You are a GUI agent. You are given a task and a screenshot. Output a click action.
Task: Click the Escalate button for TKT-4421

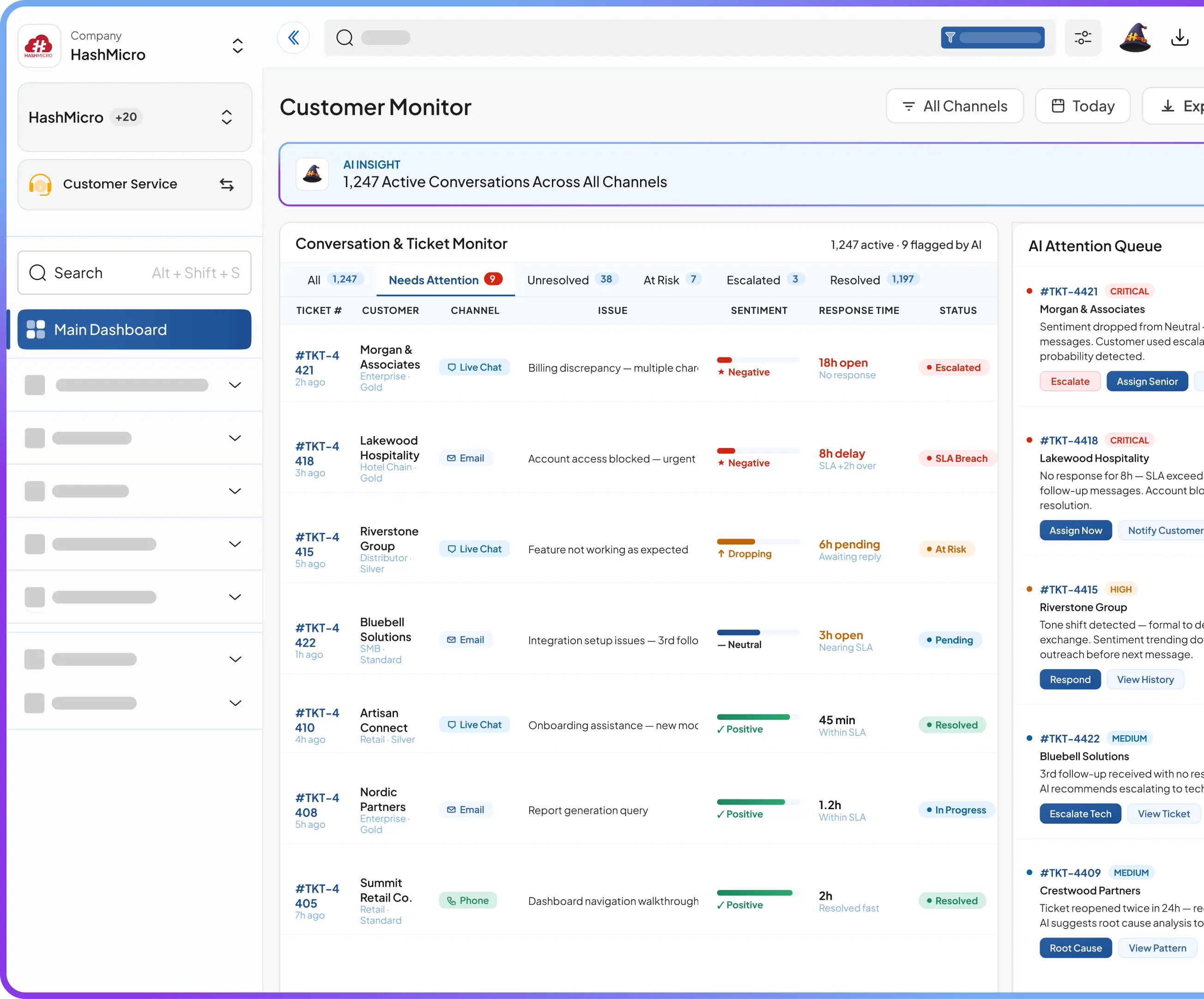[x=1070, y=381]
